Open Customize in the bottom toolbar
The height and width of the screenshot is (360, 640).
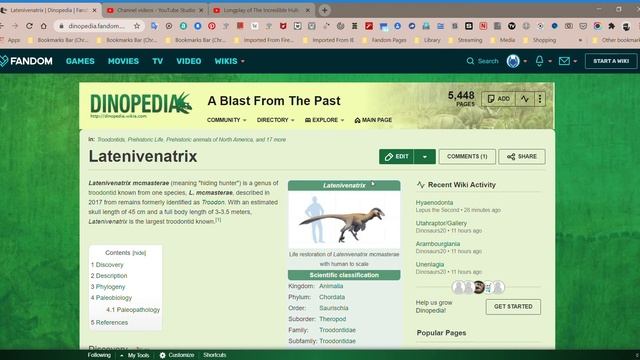177,355
